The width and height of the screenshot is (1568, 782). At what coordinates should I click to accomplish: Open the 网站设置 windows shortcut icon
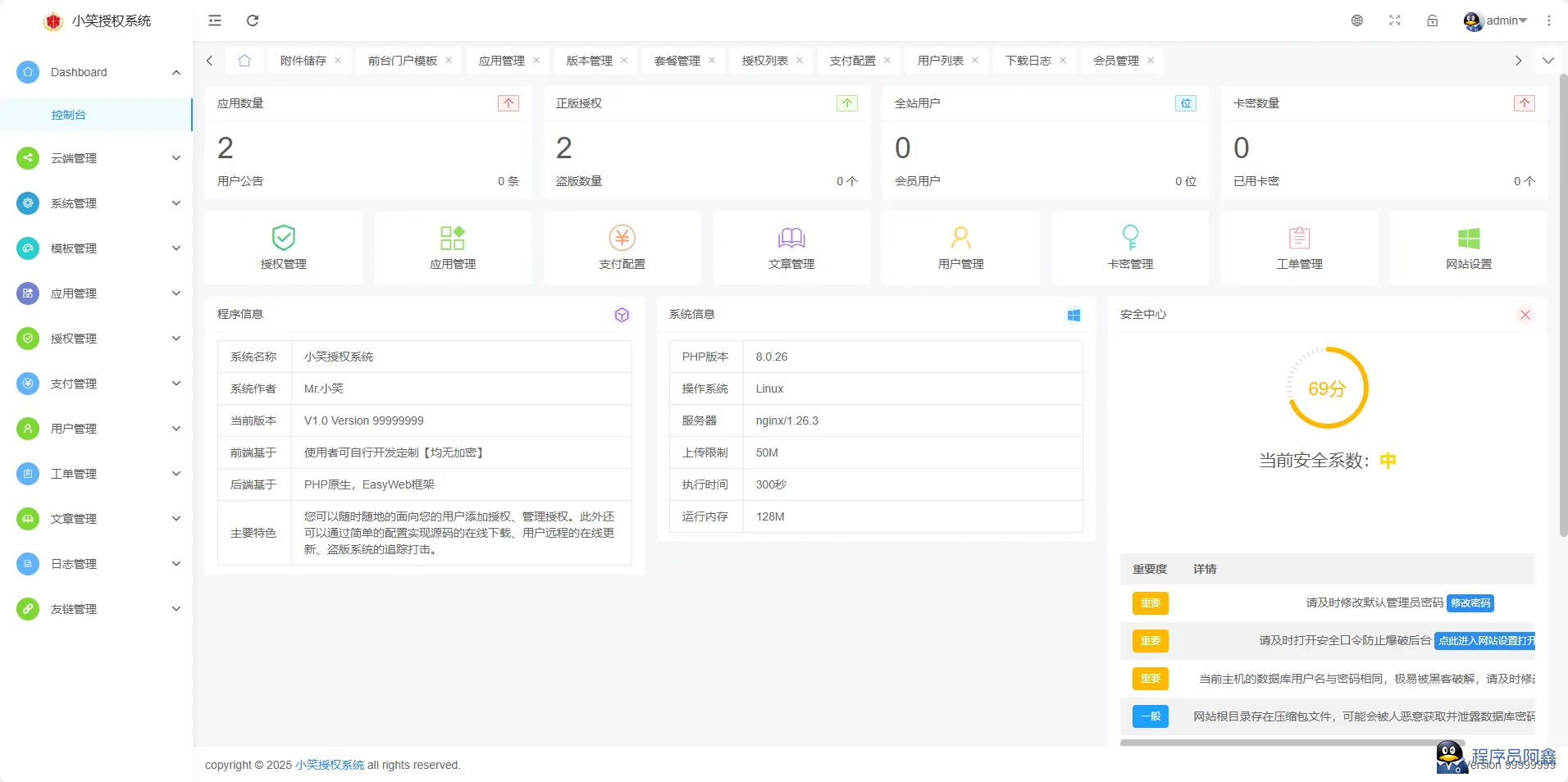(x=1468, y=239)
